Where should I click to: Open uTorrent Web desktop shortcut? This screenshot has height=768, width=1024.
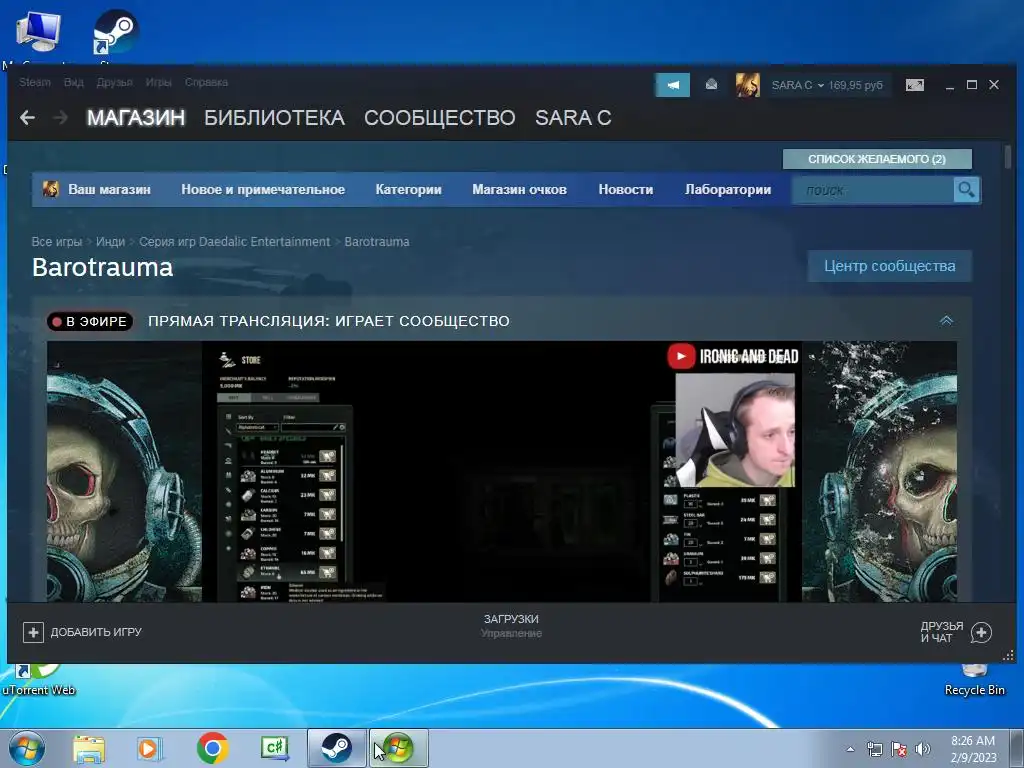coord(38,680)
